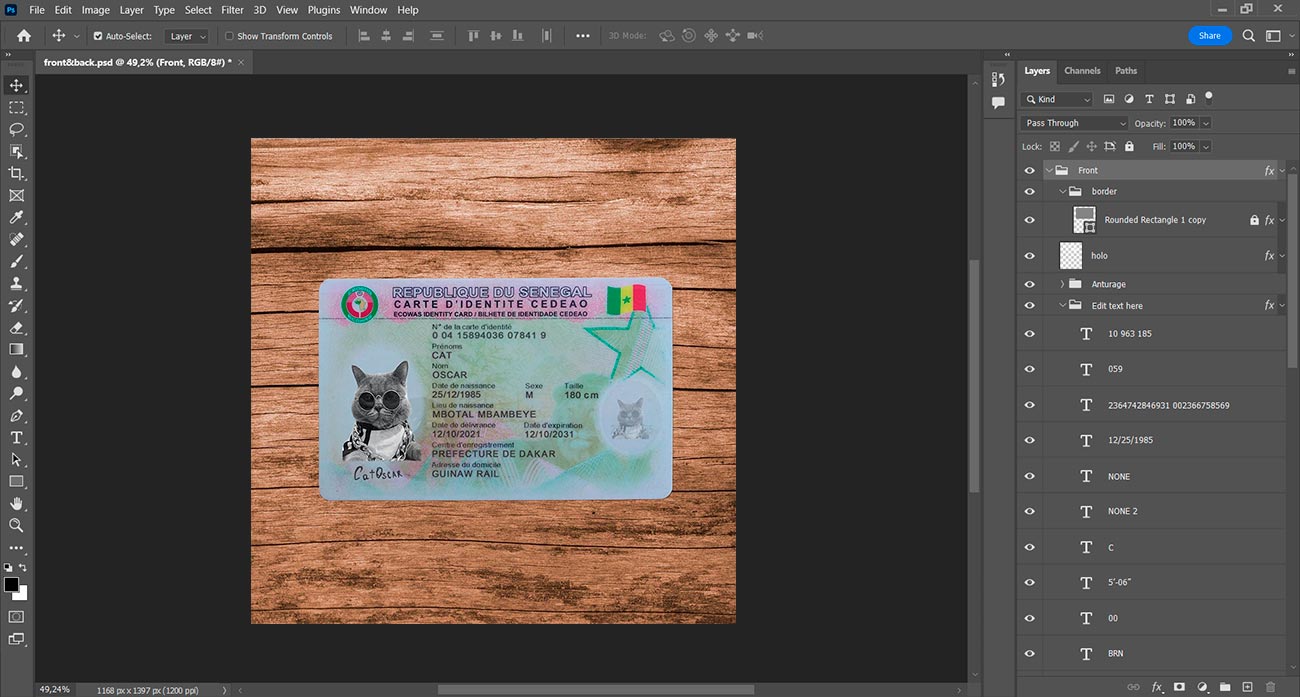Click the zoom percentage field 49,24%

tap(55, 689)
